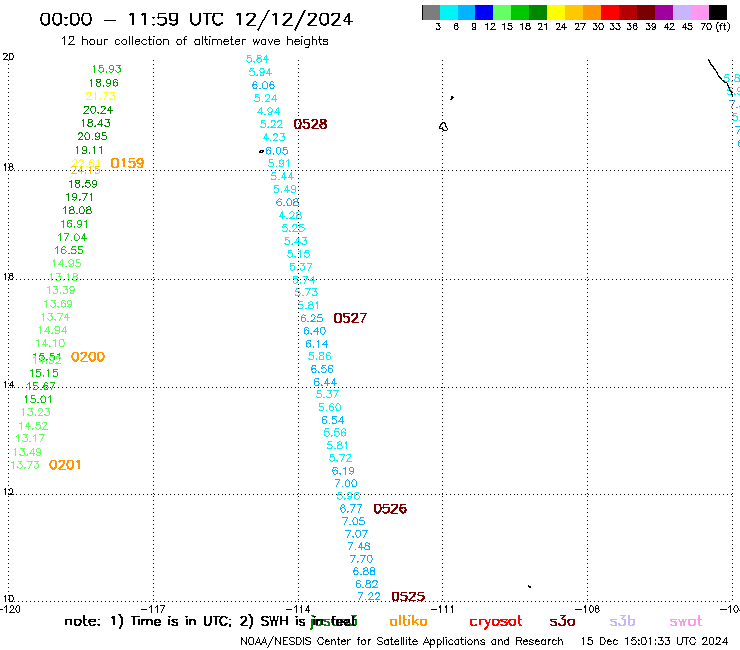Image resolution: width=740 pixels, height=650 pixels.
Task: Click the 6.56 wave height value
Action: (322, 369)
